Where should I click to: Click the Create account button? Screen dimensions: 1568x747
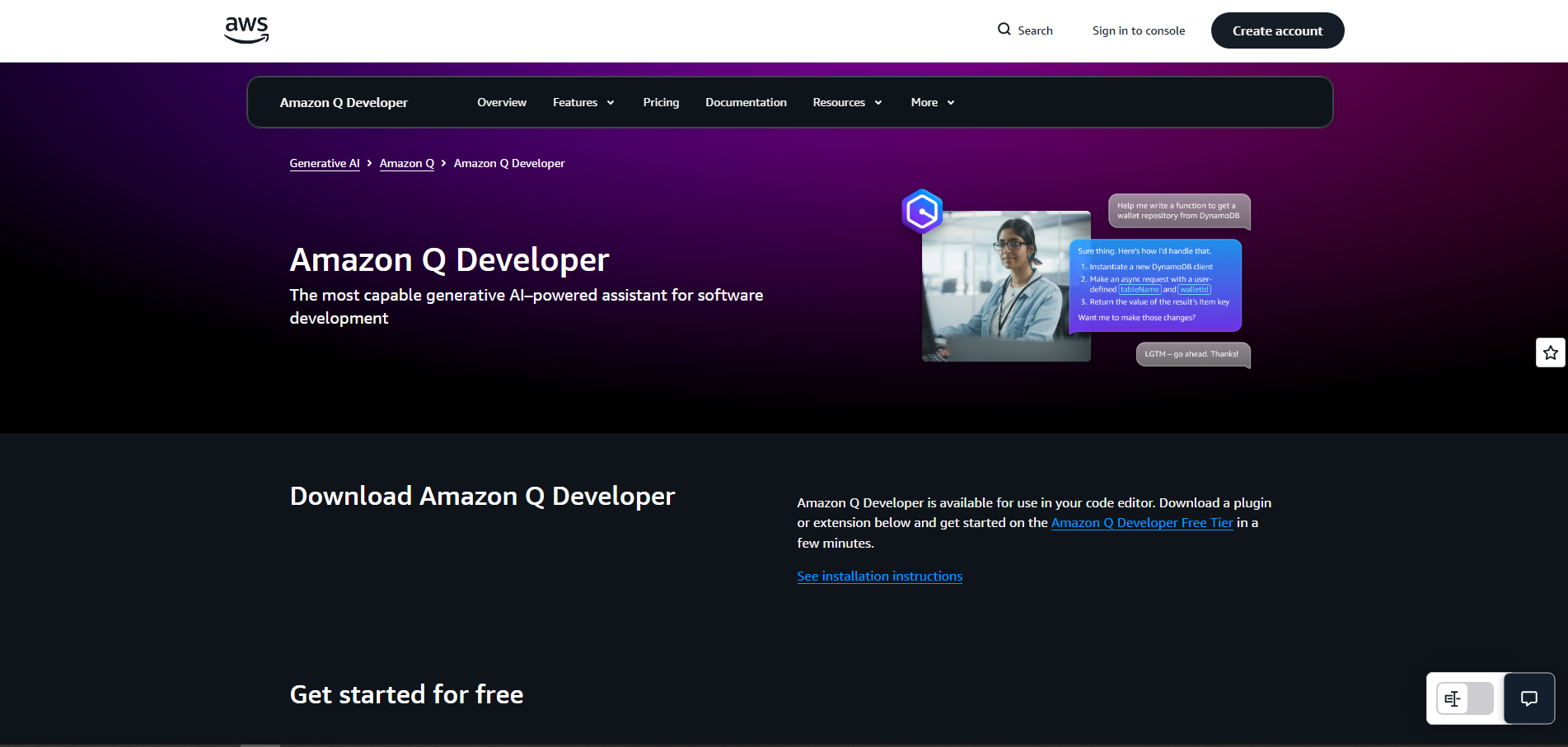pyautogui.click(x=1277, y=30)
